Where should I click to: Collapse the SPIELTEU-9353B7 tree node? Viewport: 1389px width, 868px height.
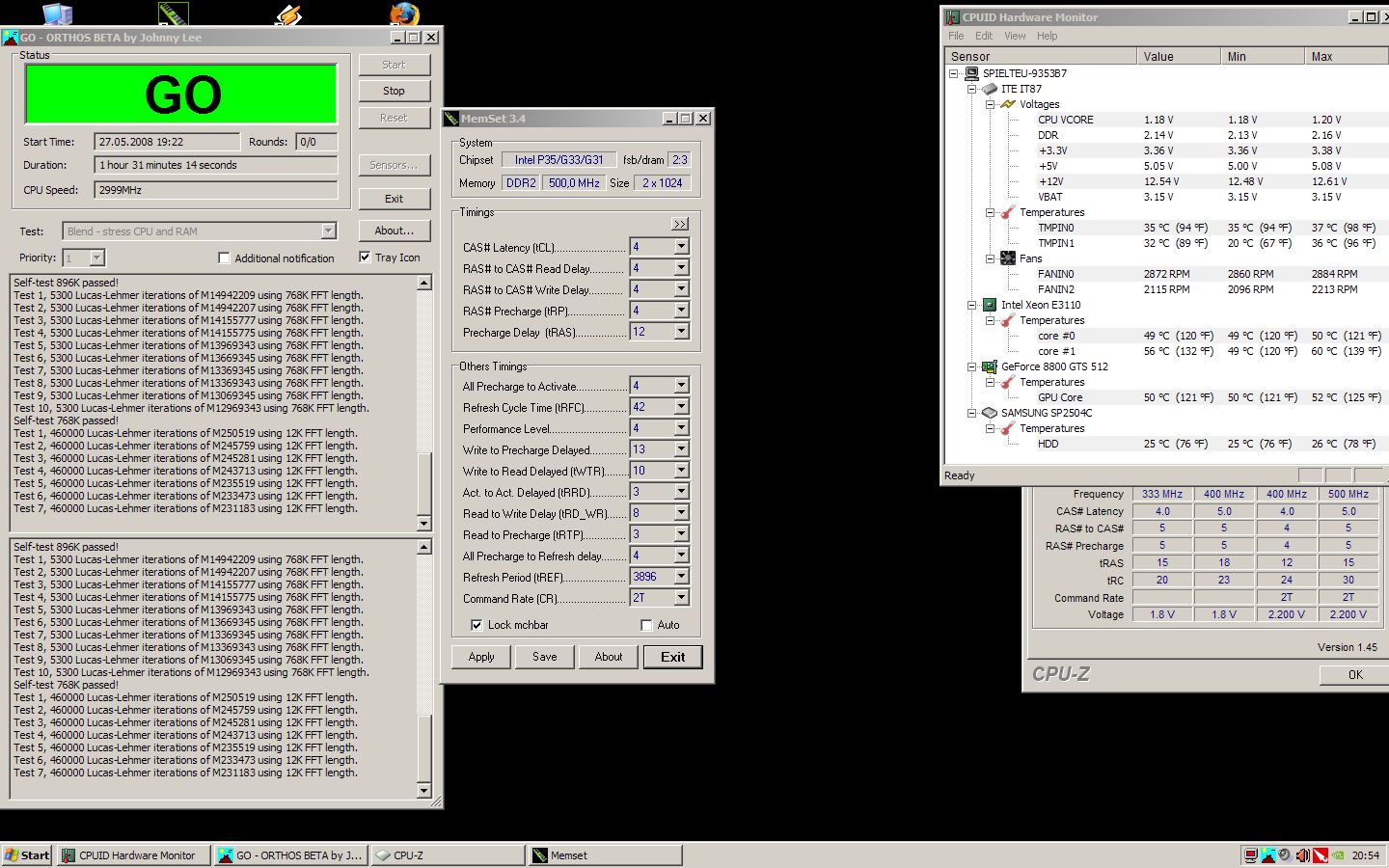[953, 73]
